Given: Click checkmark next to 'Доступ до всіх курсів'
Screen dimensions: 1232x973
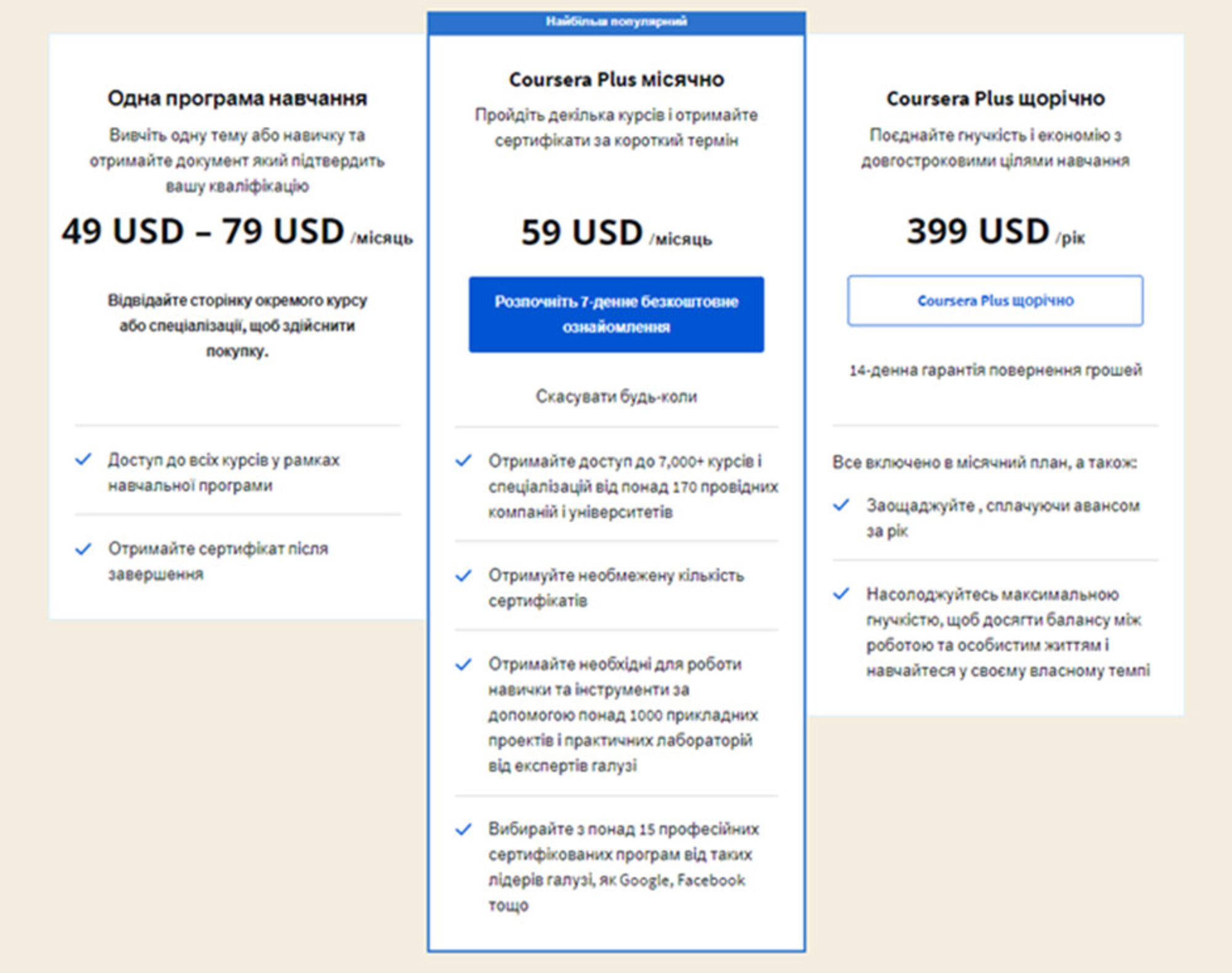Looking at the screenshot, I should (x=83, y=460).
